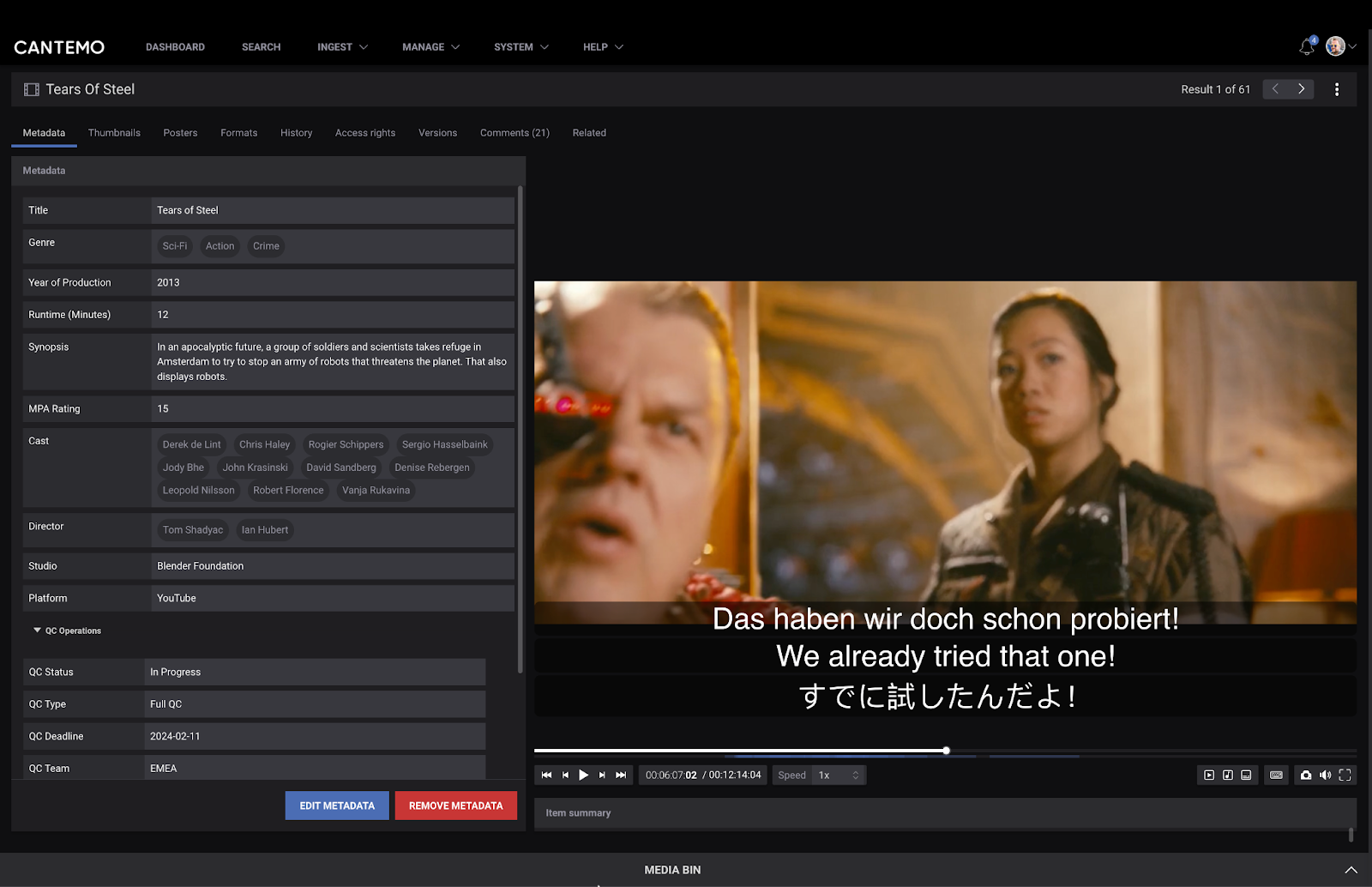The width and height of the screenshot is (1372, 887).
Task: Collapse the QC Operations section
Action: click(36, 630)
